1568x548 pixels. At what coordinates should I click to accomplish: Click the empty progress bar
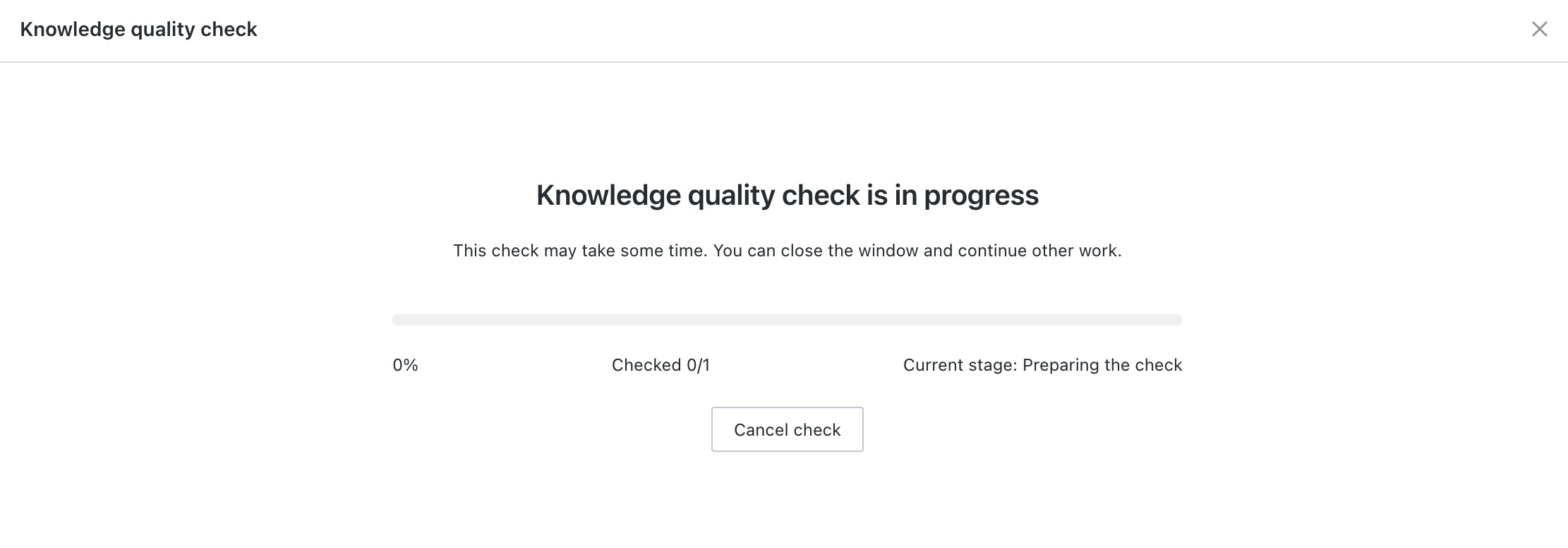[x=787, y=320]
